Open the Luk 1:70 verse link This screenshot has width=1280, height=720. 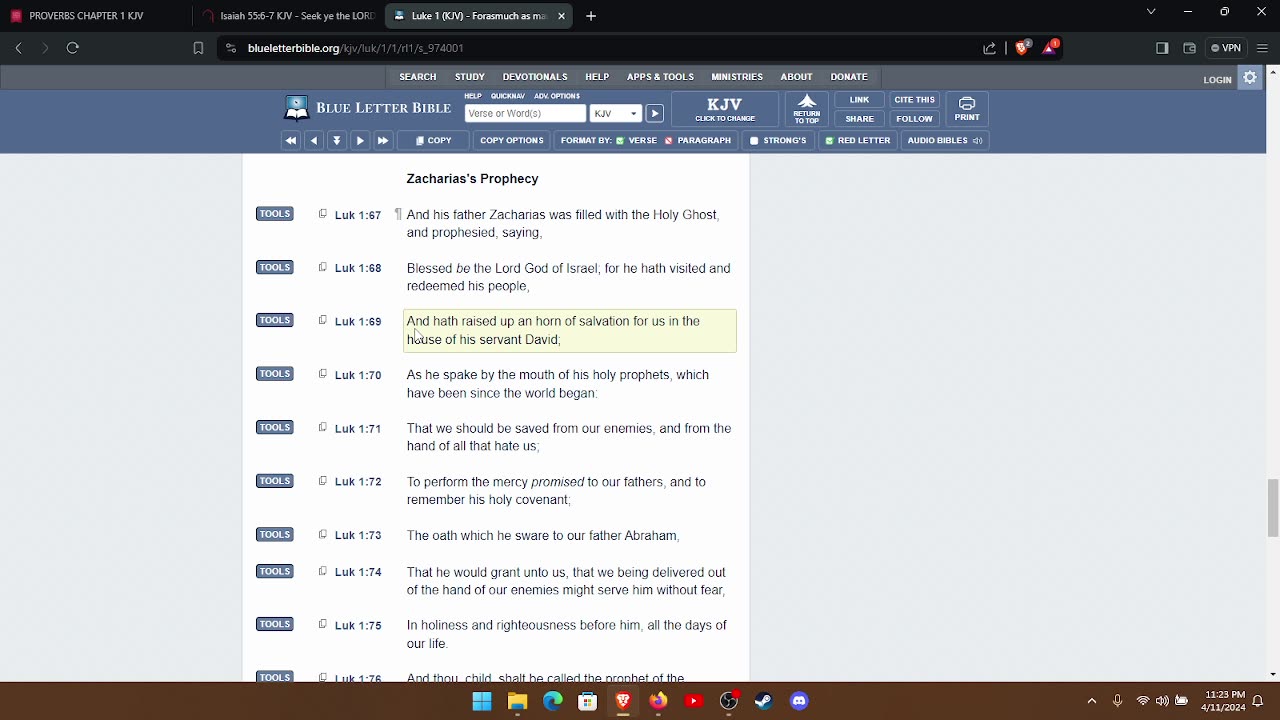pos(358,375)
